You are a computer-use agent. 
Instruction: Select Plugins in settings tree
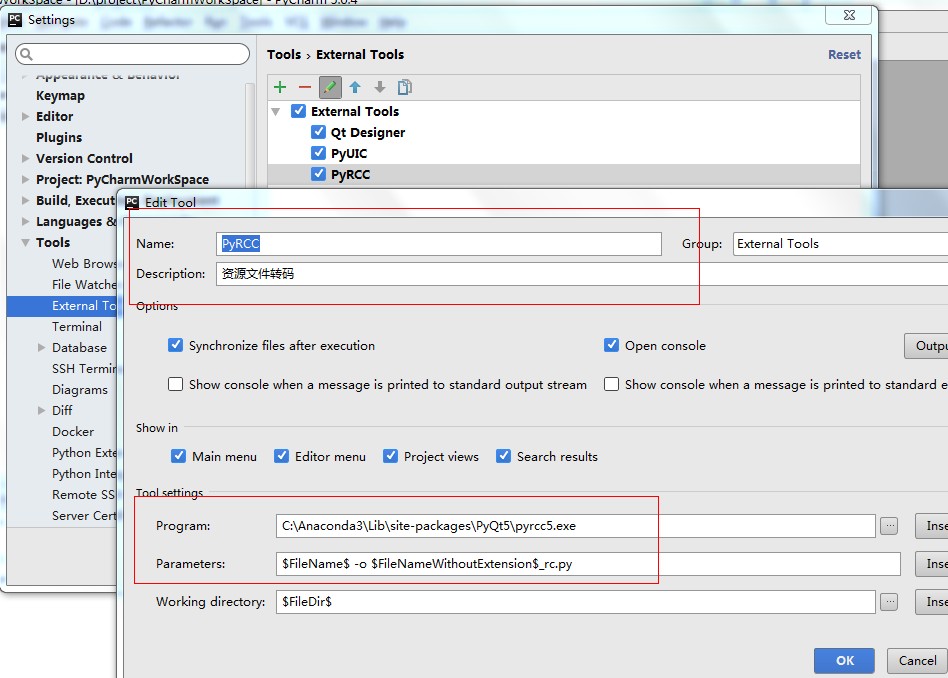coord(59,137)
